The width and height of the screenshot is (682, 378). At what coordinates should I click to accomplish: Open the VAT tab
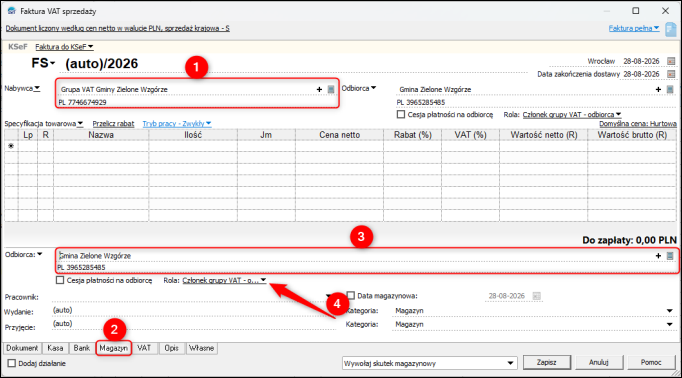(x=144, y=348)
